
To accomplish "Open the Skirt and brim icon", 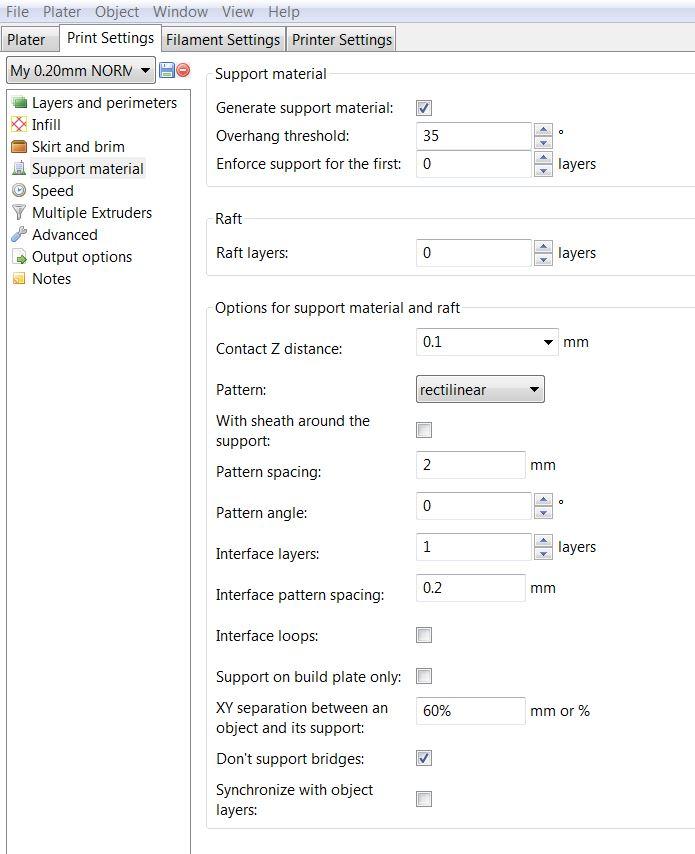I will pyautogui.click(x=19, y=147).
